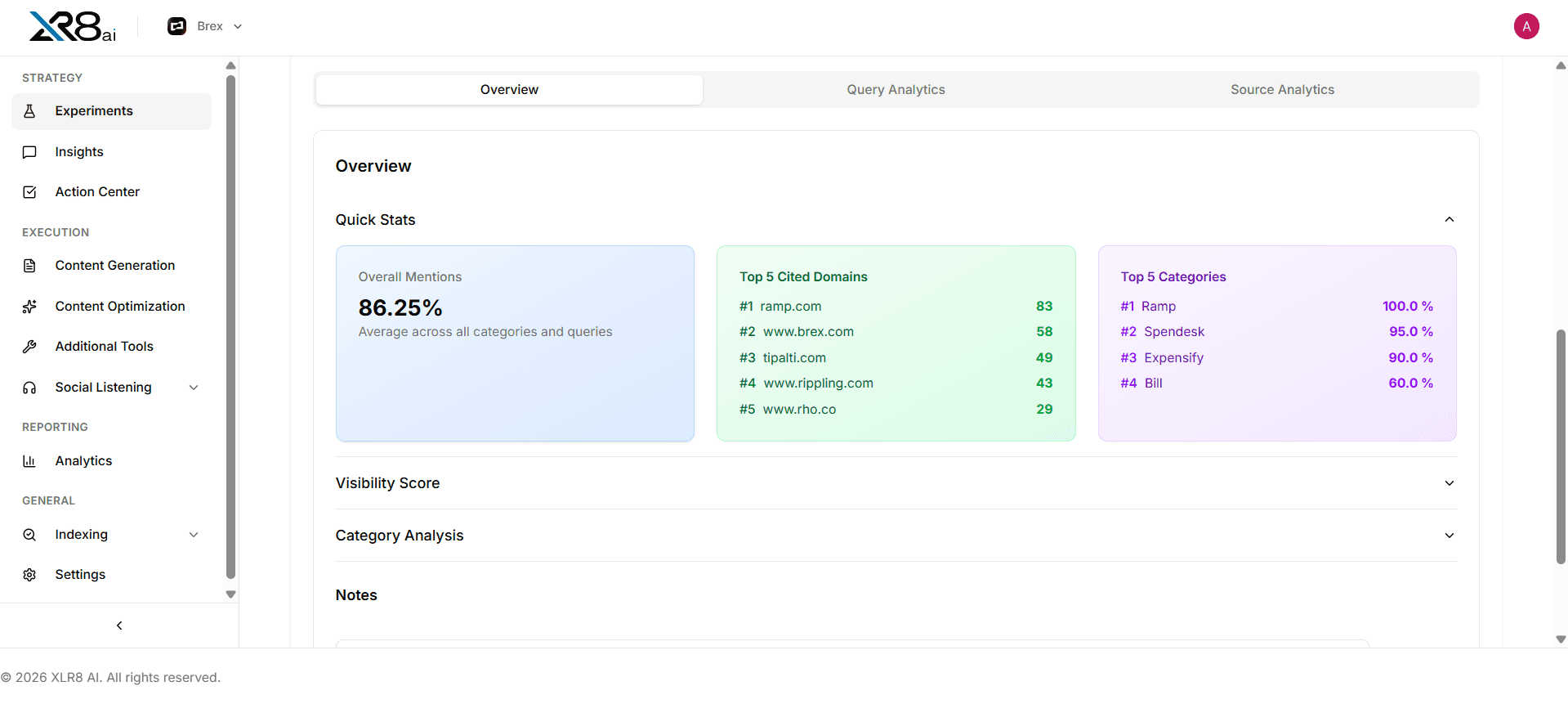Click the page scrollbar down arrow
The width and height of the screenshot is (1568, 704).
pyautogui.click(x=1561, y=639)
